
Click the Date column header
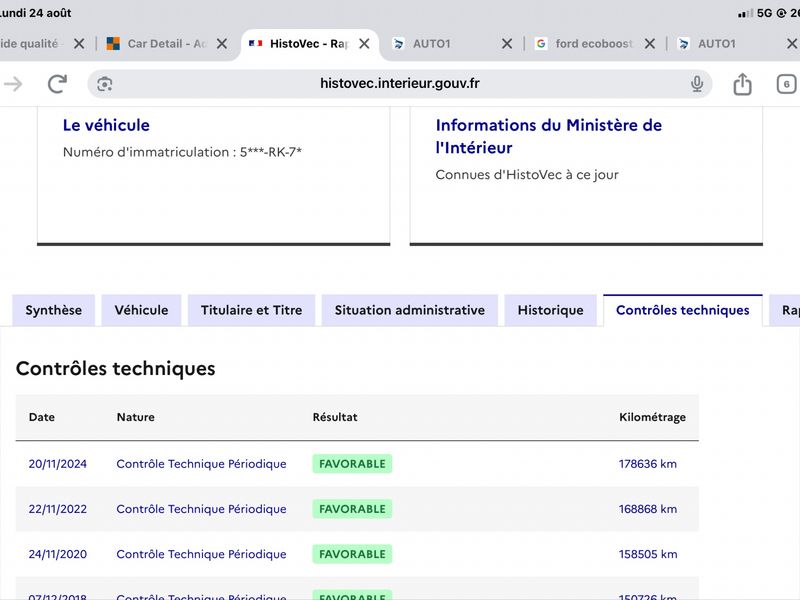41,417
